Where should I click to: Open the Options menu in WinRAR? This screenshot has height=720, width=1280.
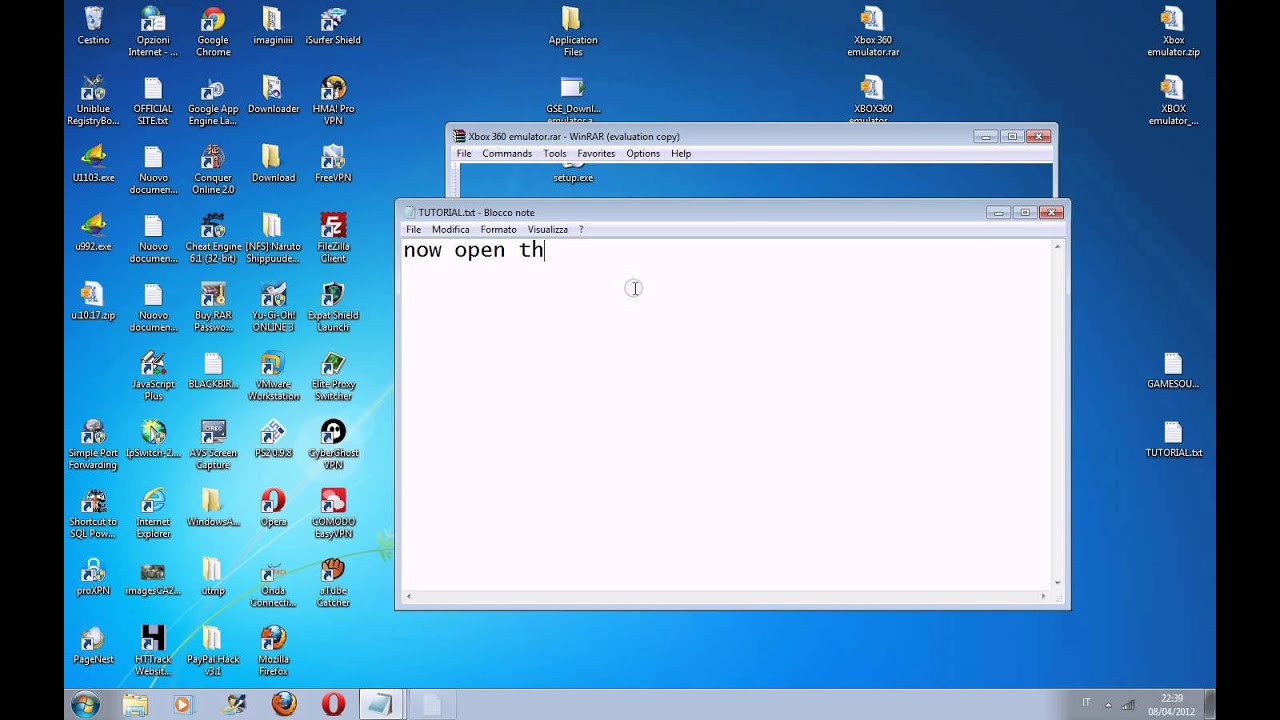pos(643,154)
